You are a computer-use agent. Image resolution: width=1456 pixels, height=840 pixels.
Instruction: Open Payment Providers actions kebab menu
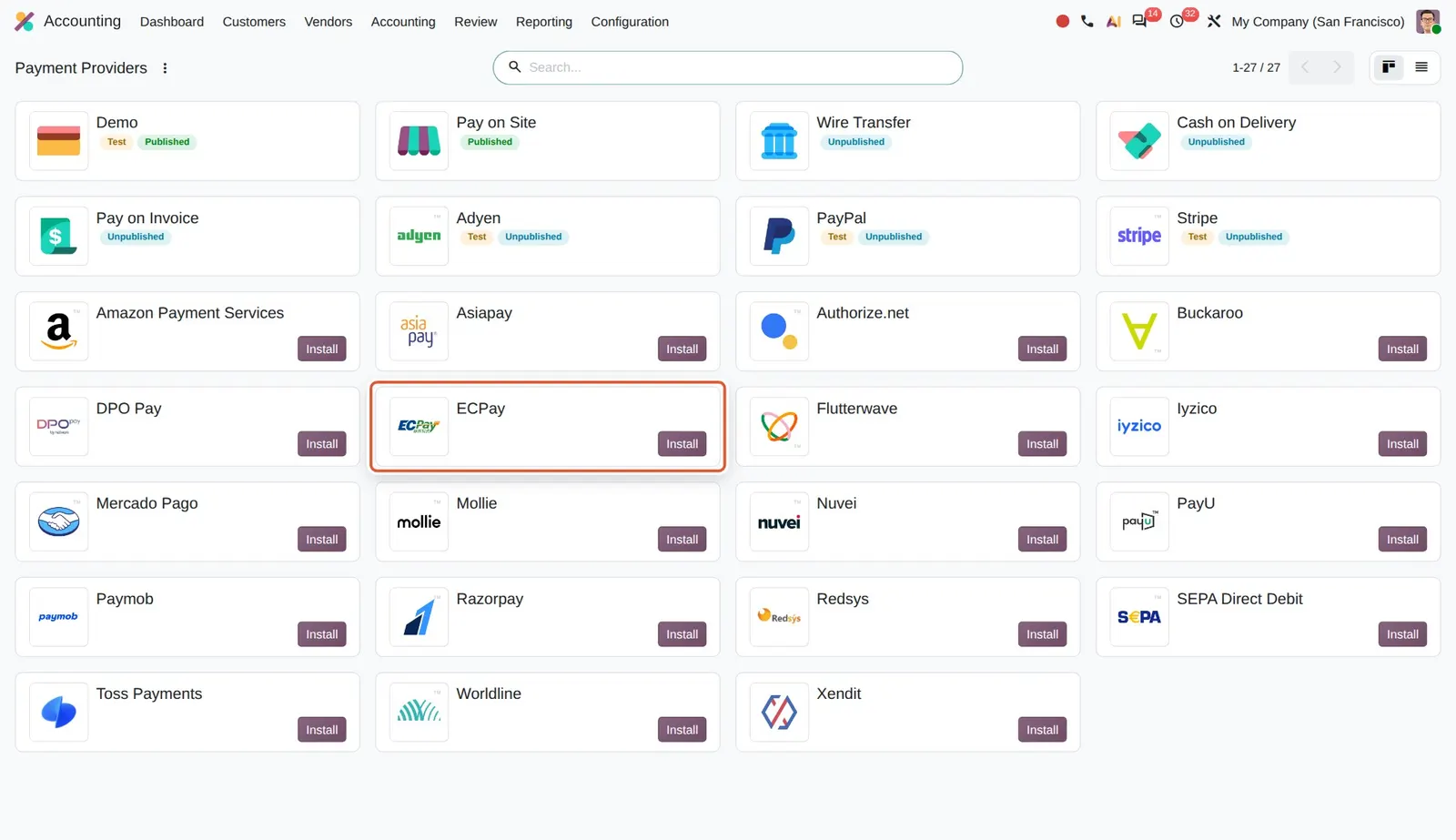click(x=165, y=68)
